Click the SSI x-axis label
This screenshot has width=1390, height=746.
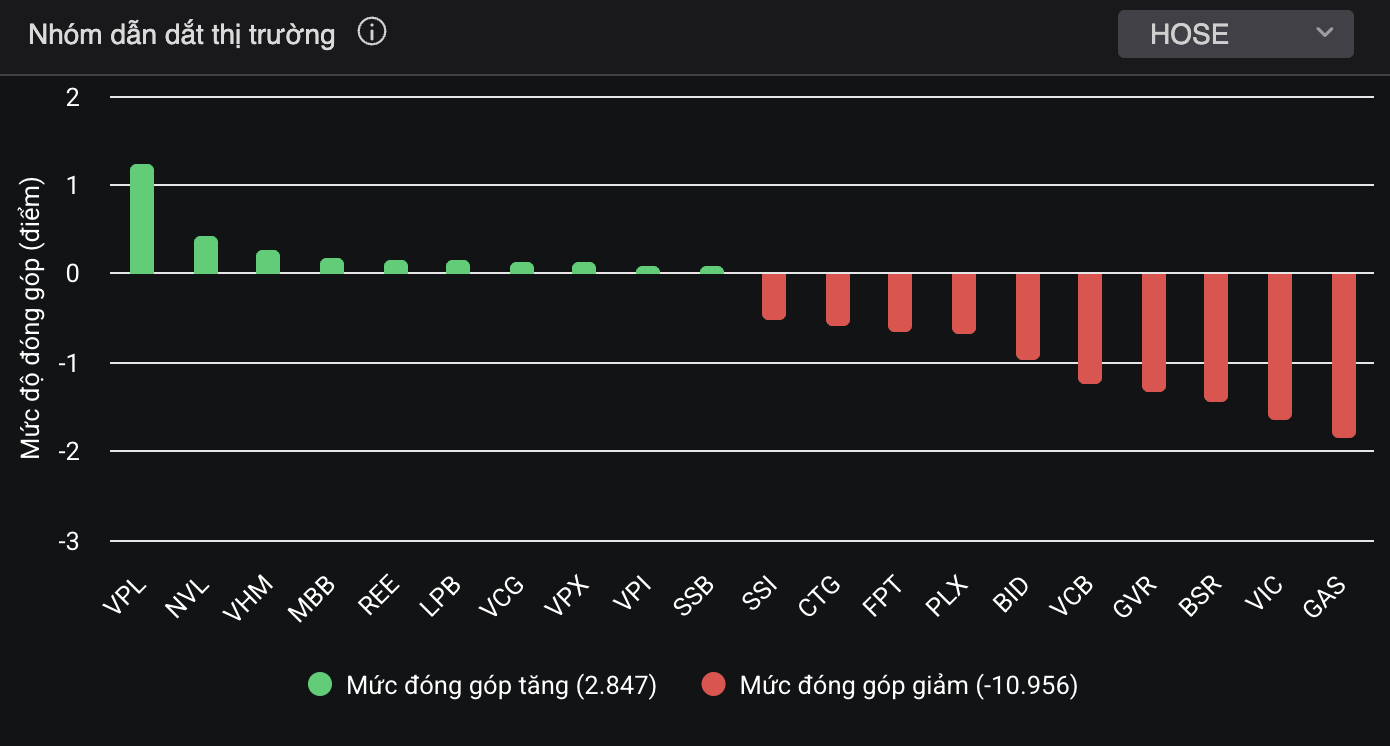[761, 598]
